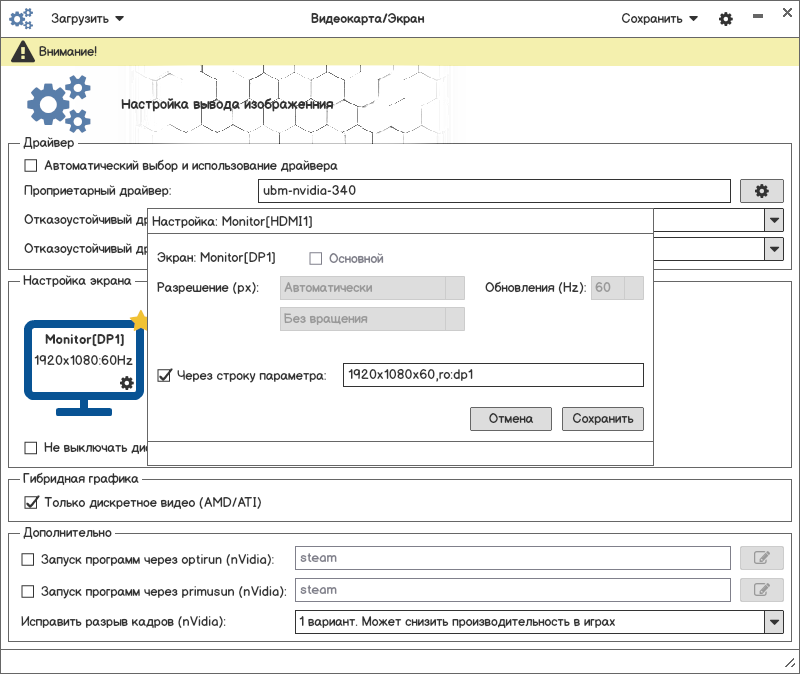This screenshot has height=674, width=800.
Task: Select the Monitor[DP1] monitor thumbnail
Action: click(84, 367)
